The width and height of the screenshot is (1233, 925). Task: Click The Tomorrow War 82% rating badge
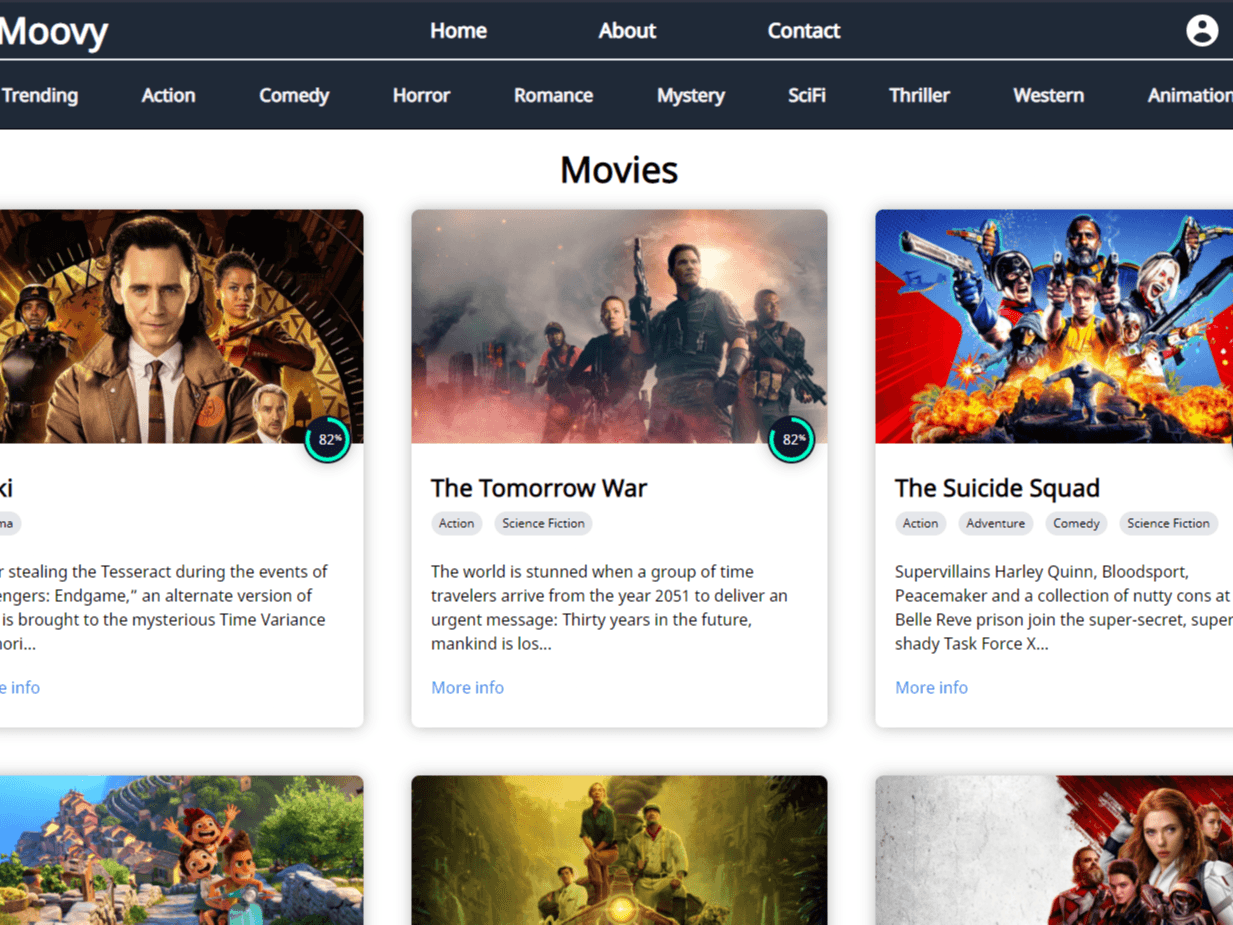click(x=791, y=440)
